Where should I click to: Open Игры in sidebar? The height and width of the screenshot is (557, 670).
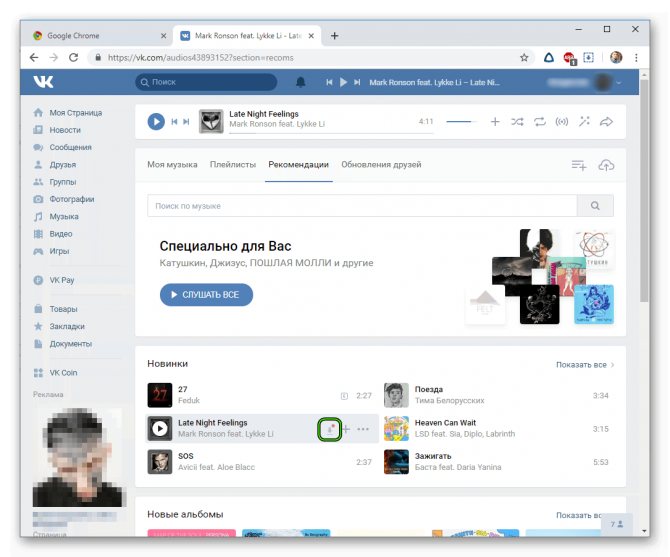[51, 251]
